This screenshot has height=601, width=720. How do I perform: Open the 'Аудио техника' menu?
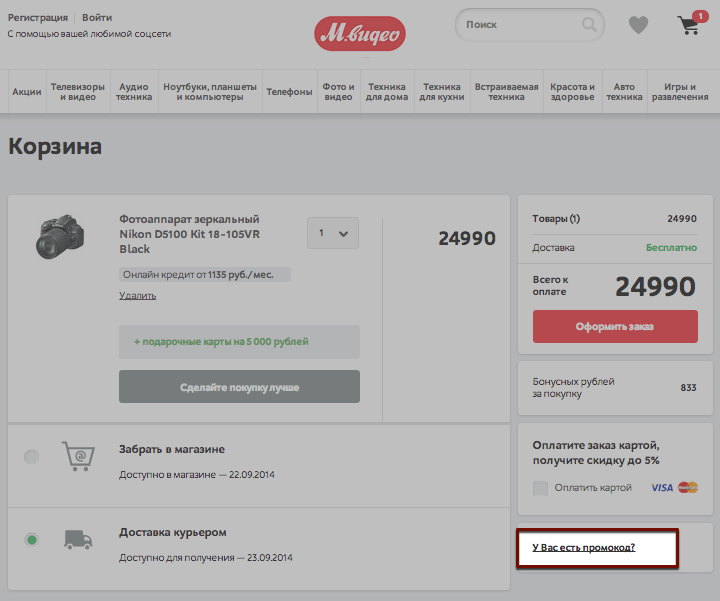pos(134,92)
